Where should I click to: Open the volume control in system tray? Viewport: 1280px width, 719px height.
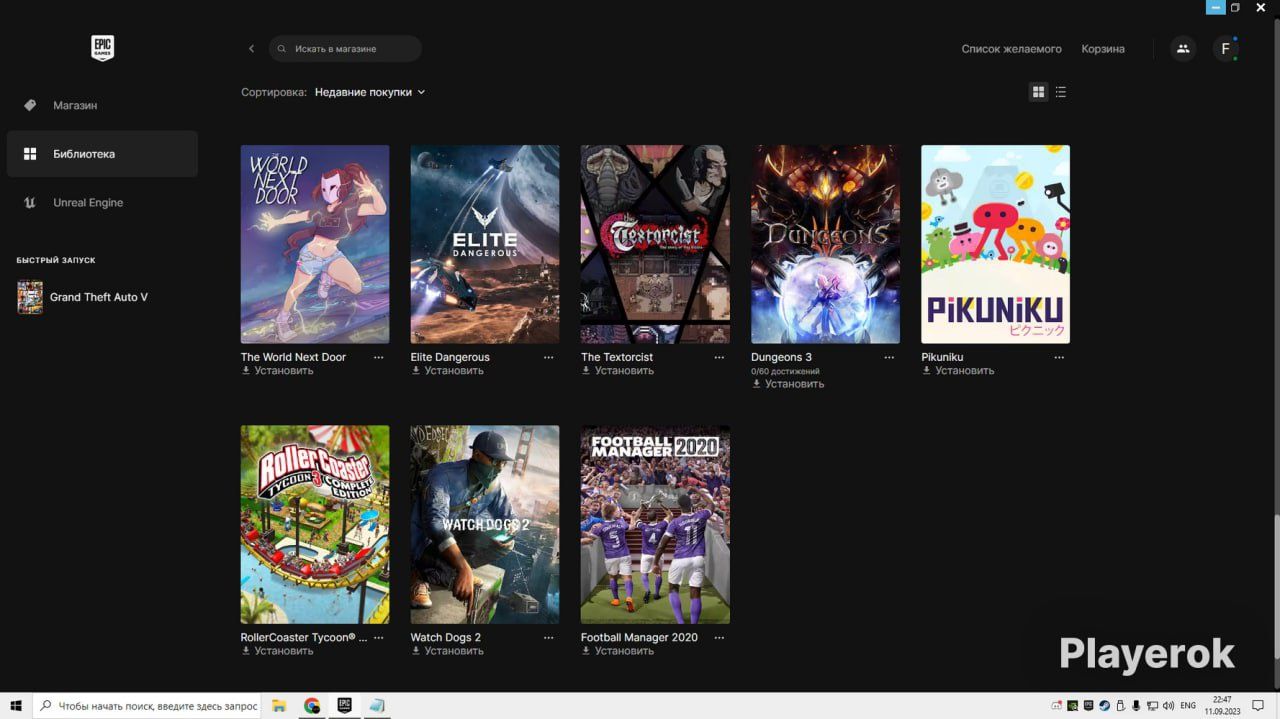pyautogui.click(x=1168, y=706)
